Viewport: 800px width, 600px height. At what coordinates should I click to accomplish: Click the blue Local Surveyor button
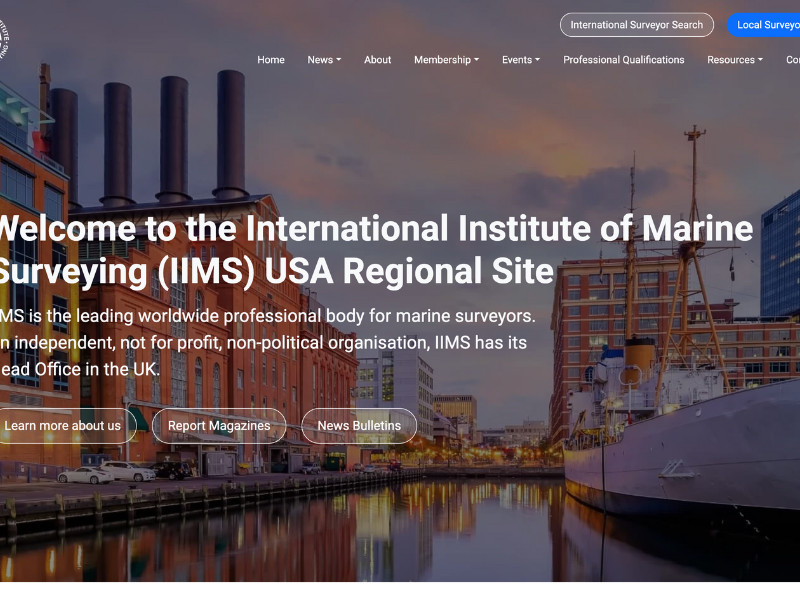pyautogui.click(x=764, y=25)
